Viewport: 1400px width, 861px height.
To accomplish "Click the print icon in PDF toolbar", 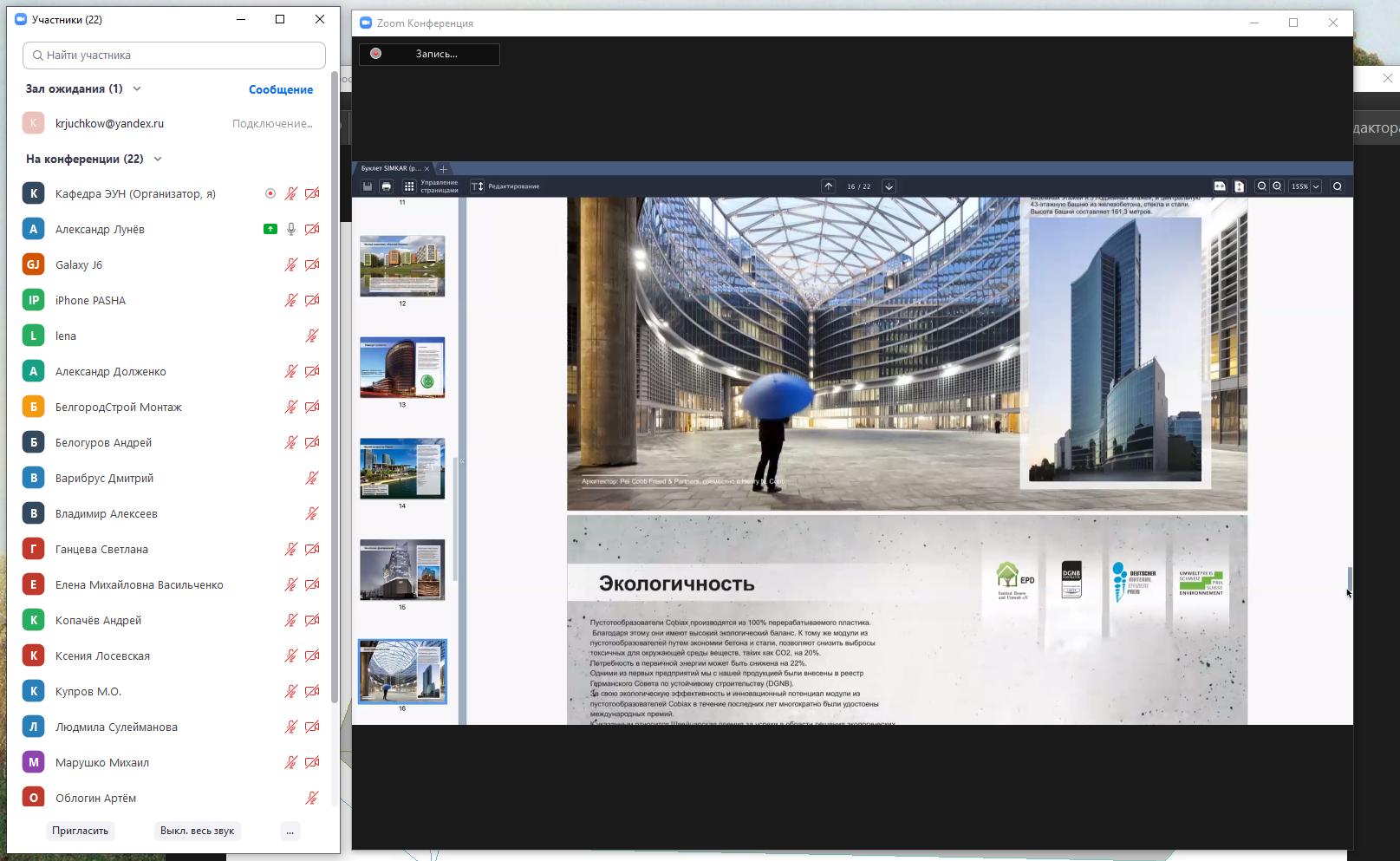I will [387, 186].
